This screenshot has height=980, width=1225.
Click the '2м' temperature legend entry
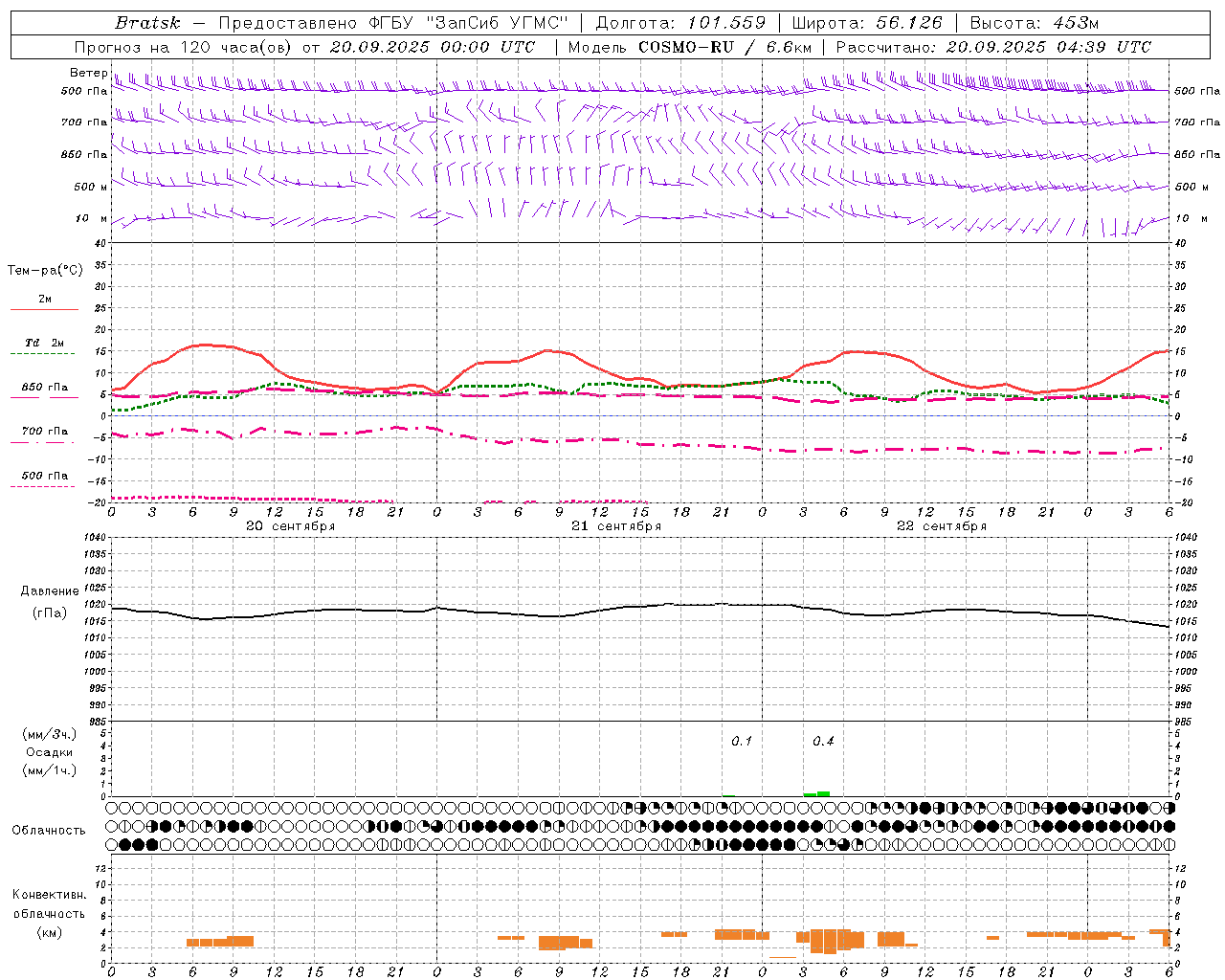45,299
